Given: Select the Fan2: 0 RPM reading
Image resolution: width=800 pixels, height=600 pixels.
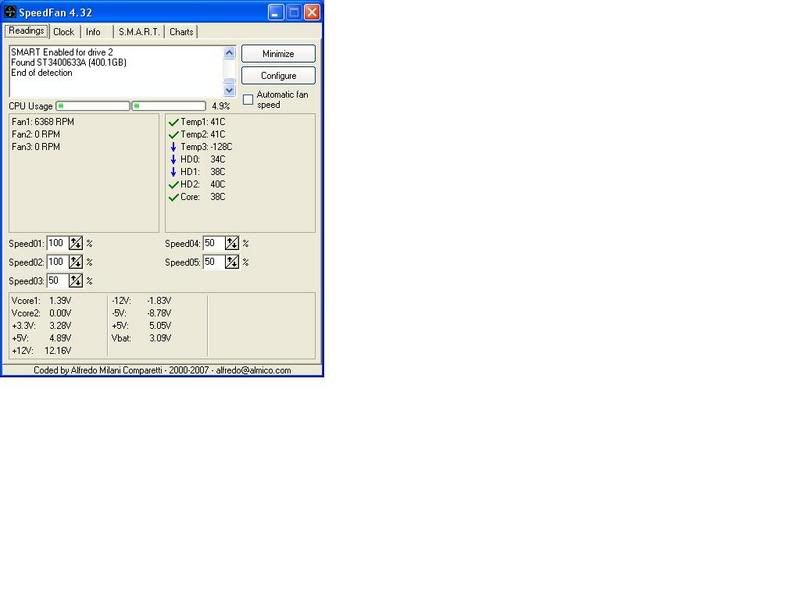Looking at the screenshot, I should 36,134.
